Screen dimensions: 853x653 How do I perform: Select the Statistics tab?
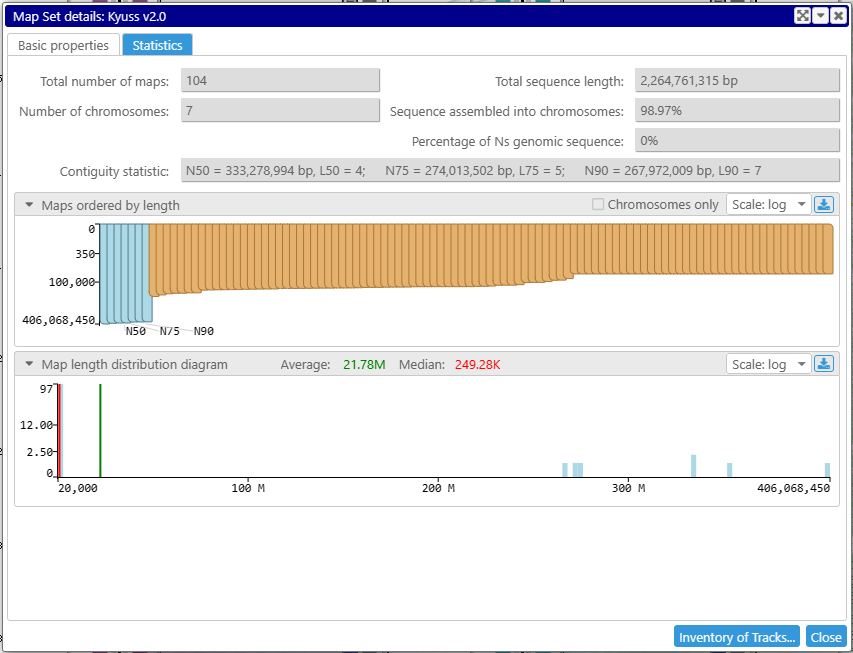coord(157,45)
